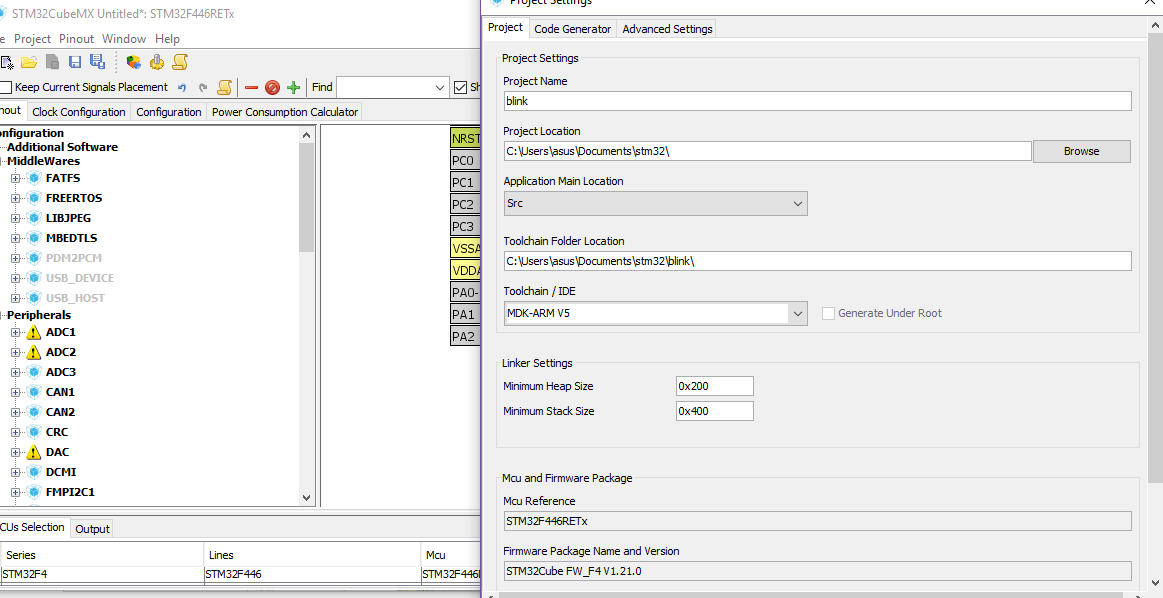1163x598 pixels.
Task: Click tree panel scroll down arrow
Action: click(306, 499)
